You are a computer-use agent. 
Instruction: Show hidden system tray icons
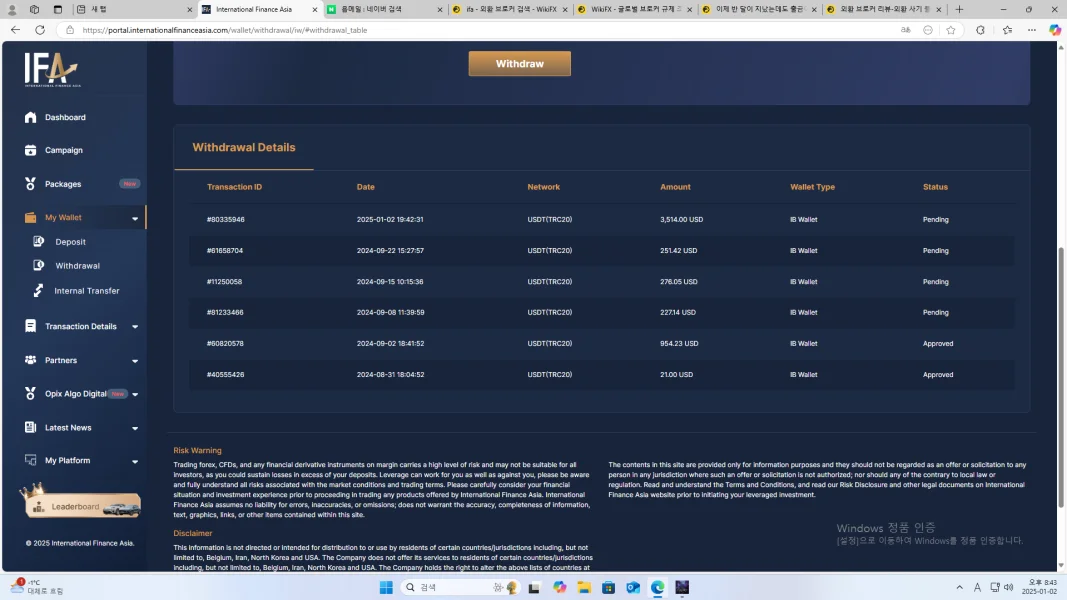(x=959, y=587)
